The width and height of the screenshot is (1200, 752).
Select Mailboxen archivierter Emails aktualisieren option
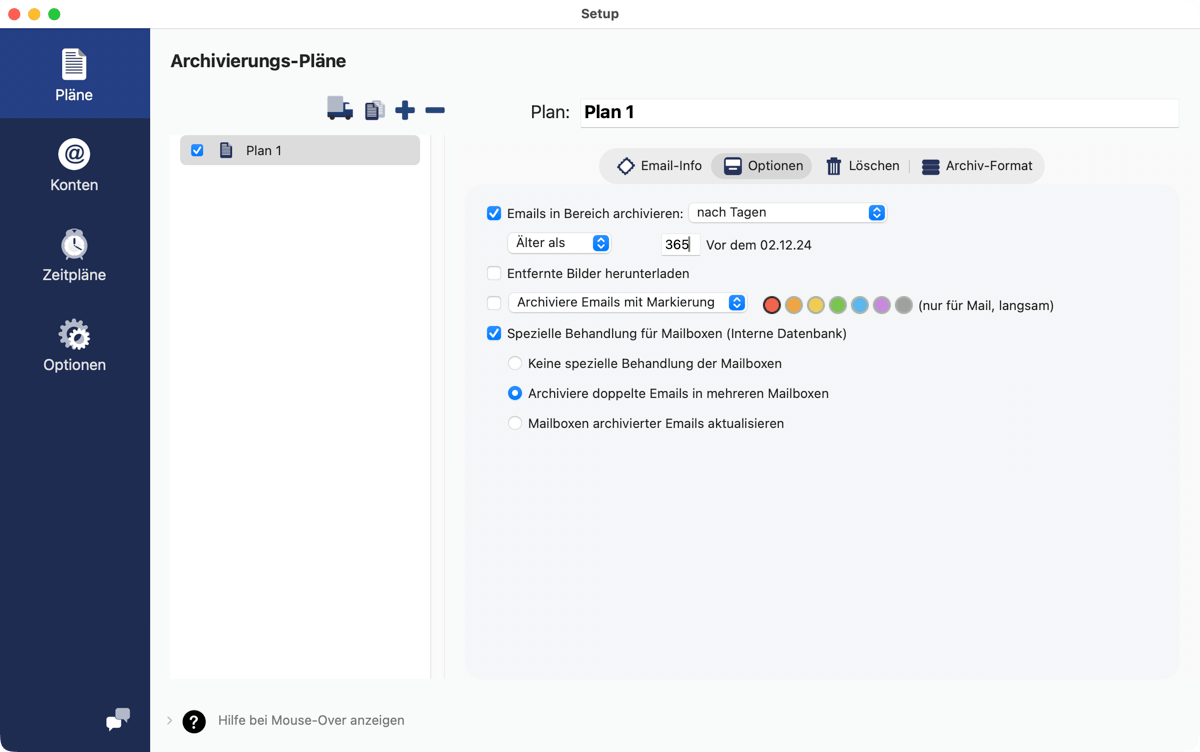515,423
